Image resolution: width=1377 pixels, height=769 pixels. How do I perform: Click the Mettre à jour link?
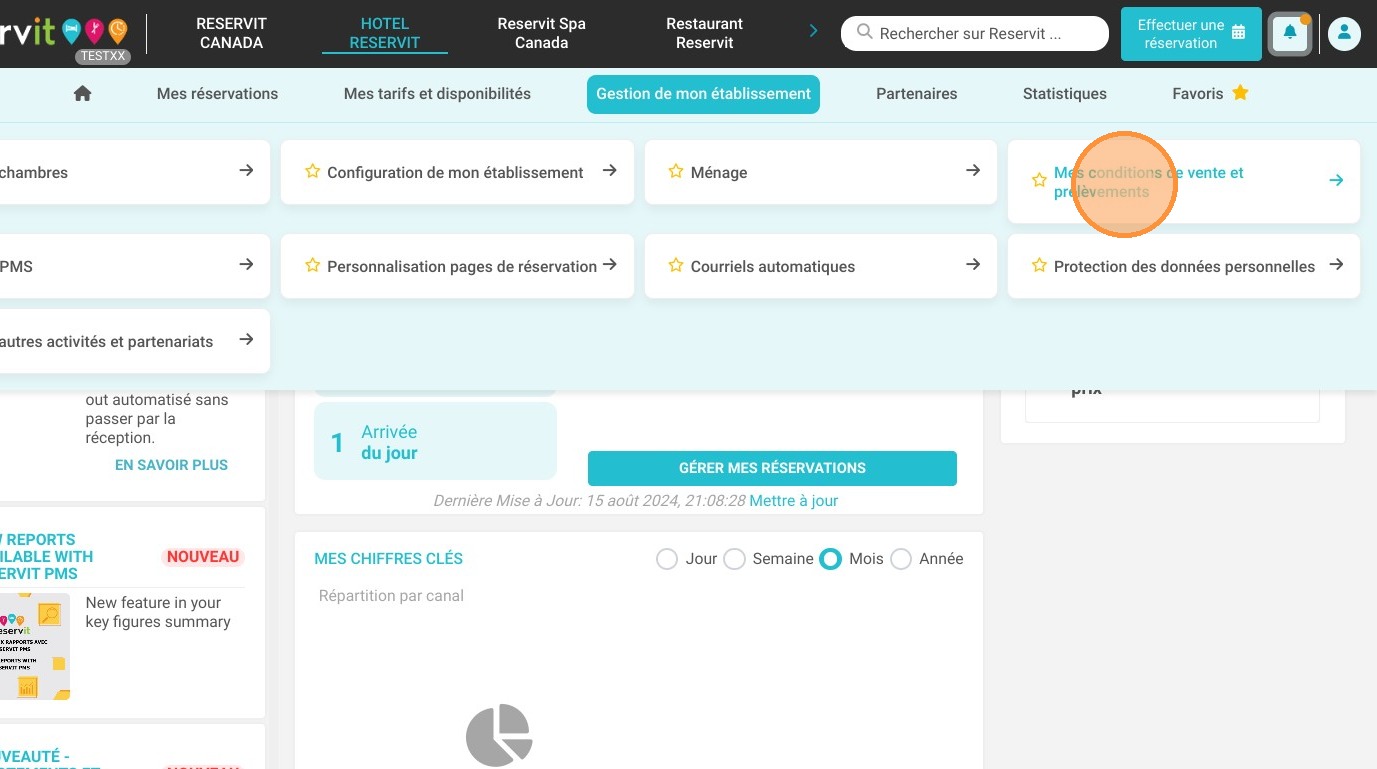[x=794, y=500]
